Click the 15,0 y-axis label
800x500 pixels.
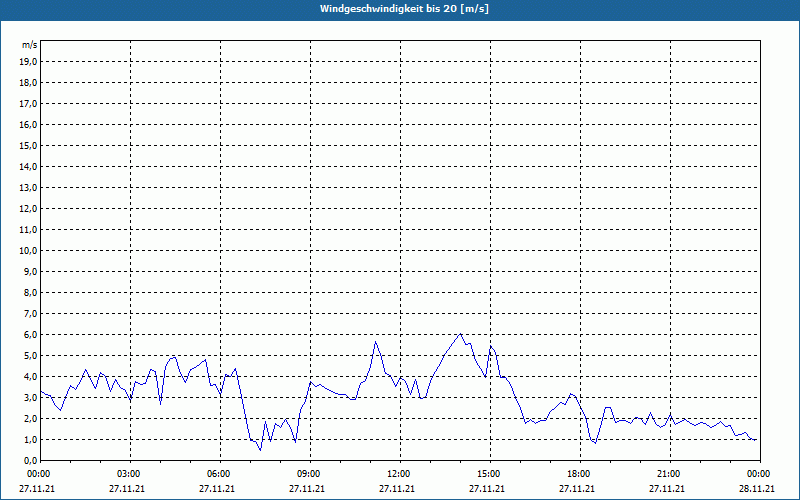(x=28, y=145)
